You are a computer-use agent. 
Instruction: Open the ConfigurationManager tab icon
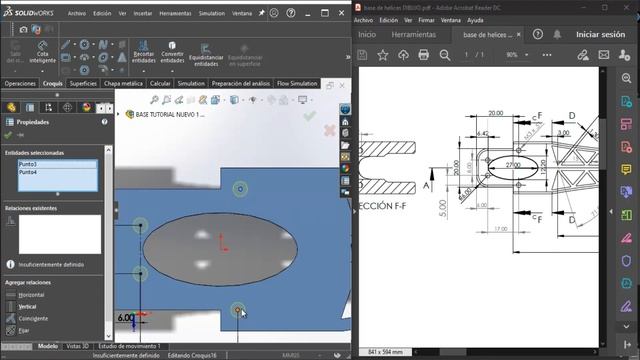(x=49, y=107)
